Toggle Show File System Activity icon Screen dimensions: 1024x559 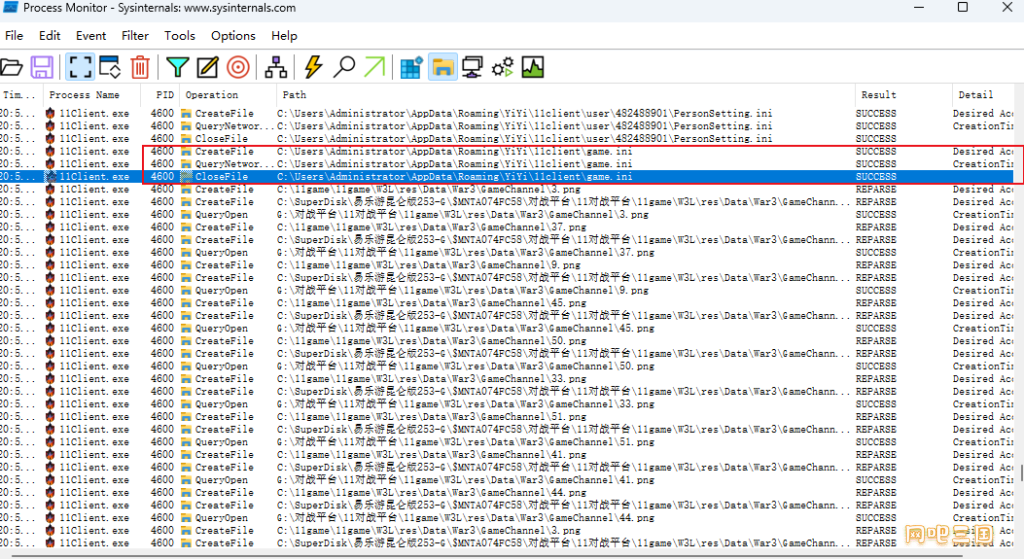[x=443, y=67]
